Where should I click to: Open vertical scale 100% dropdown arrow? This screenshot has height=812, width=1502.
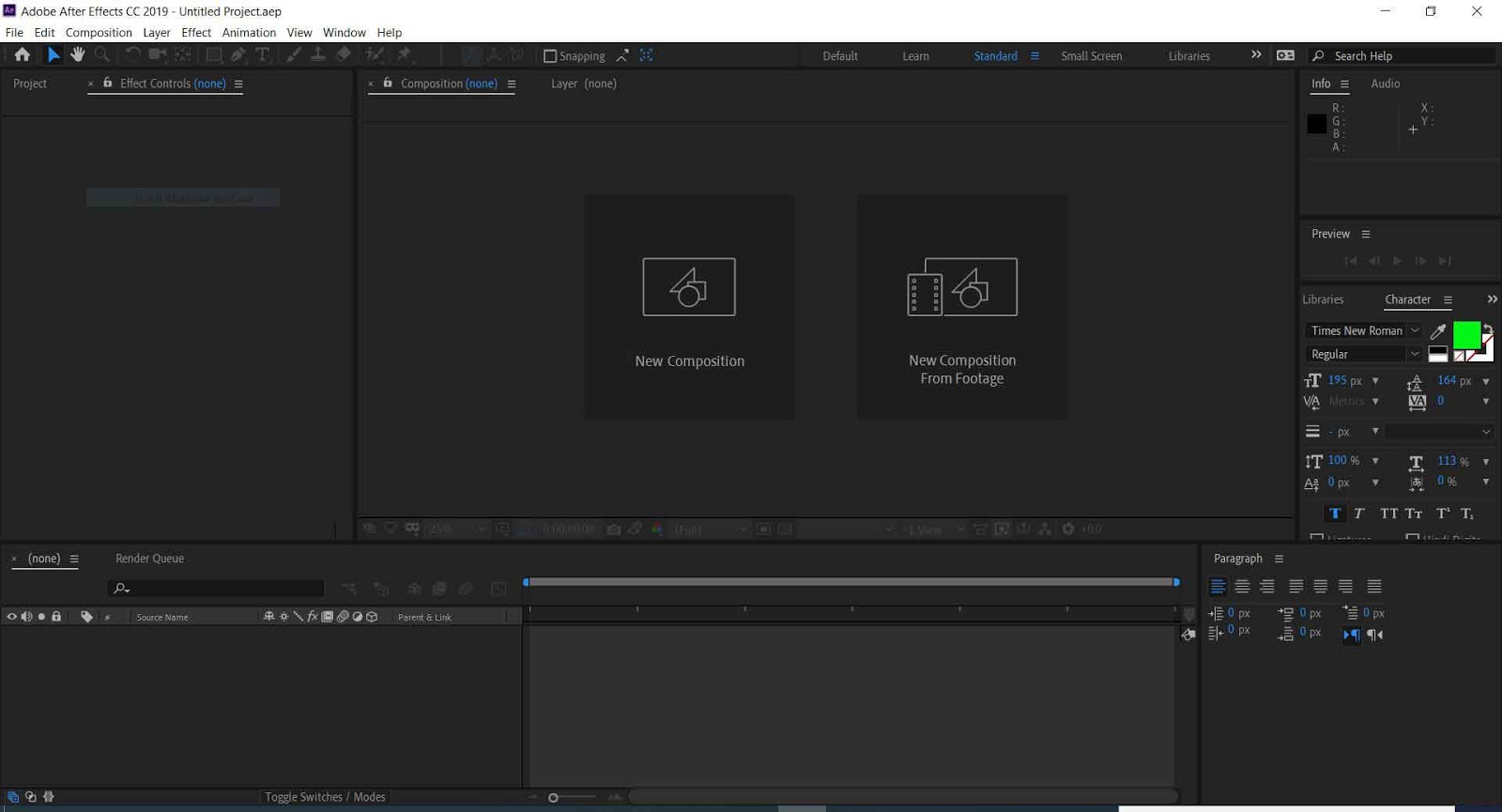1375,461
